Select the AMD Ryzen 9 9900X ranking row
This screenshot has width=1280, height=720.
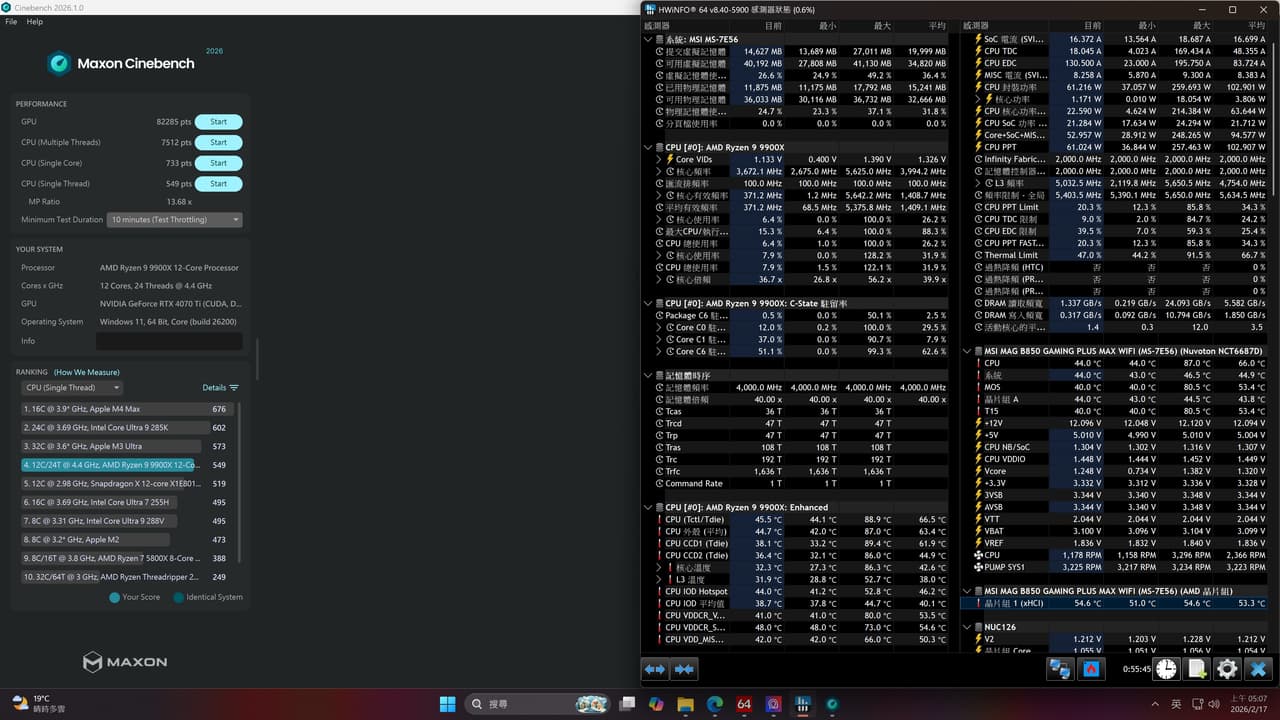127,465
